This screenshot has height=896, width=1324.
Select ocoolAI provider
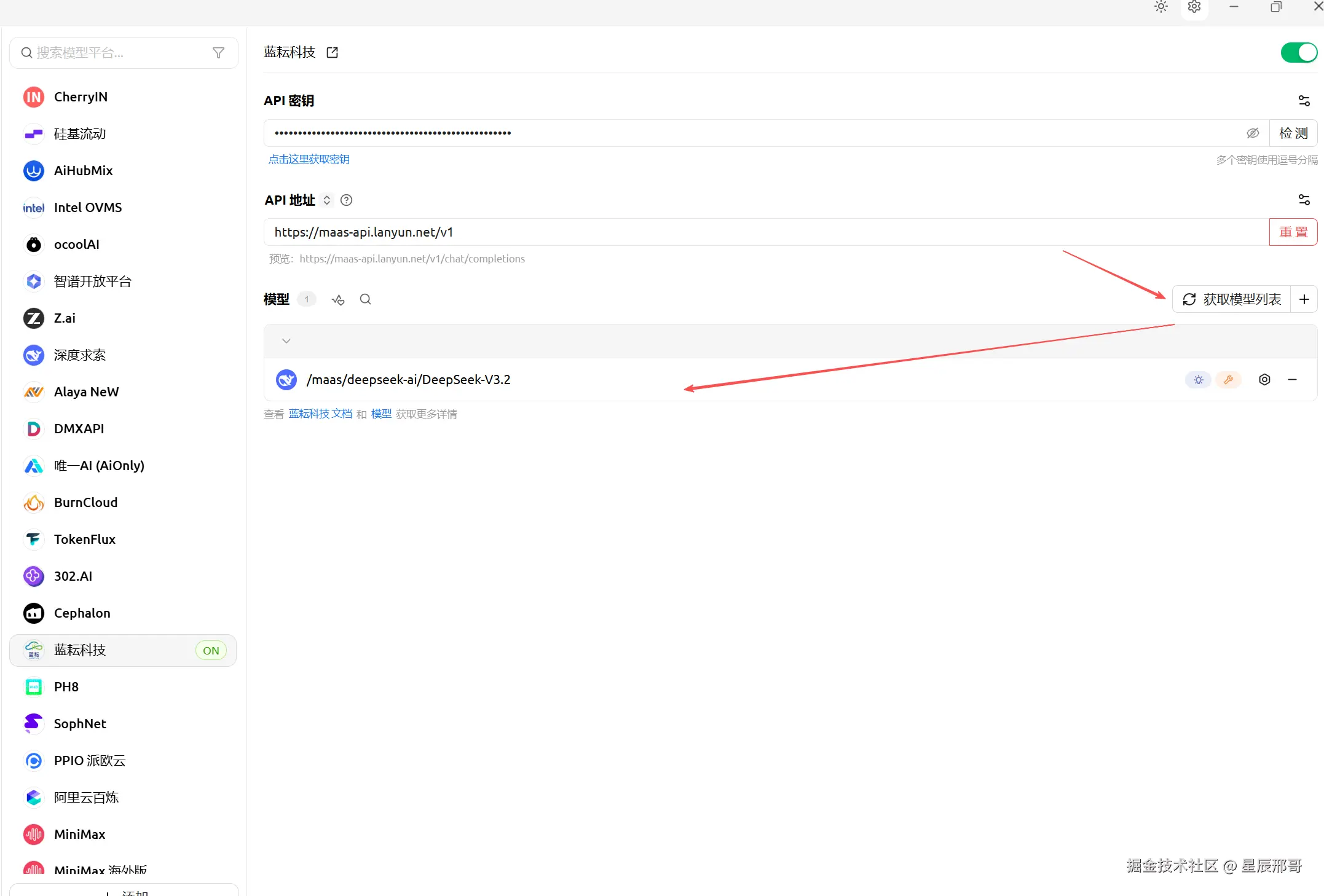[123, 245]
